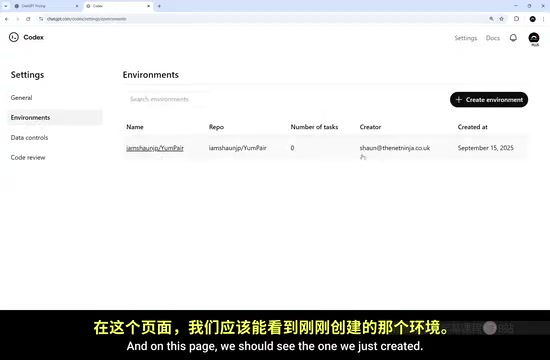The image size is (550, 360).
Task: Click the browser address bar URL
Action: tap(87, 19)
